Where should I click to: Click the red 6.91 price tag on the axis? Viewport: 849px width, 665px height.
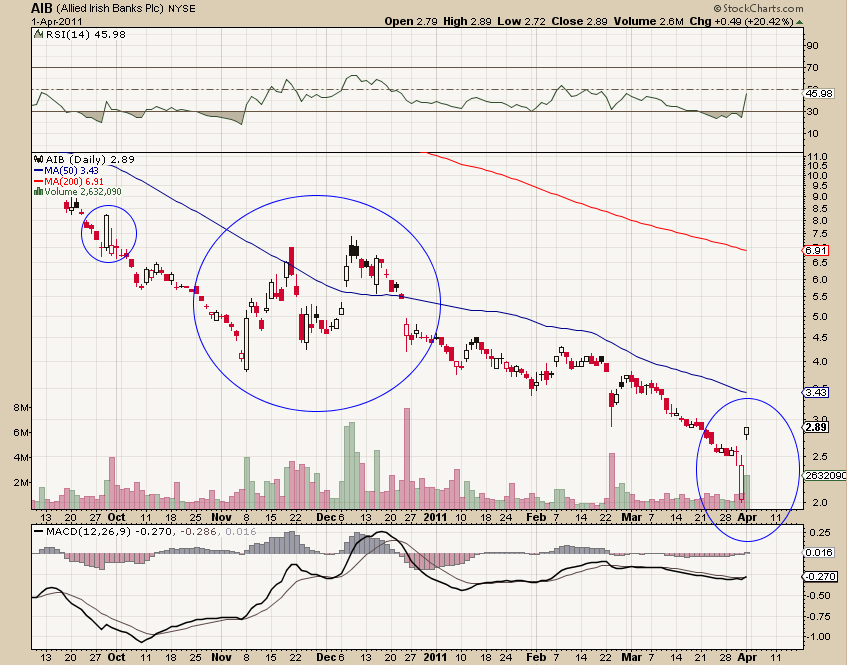(815, 251)
